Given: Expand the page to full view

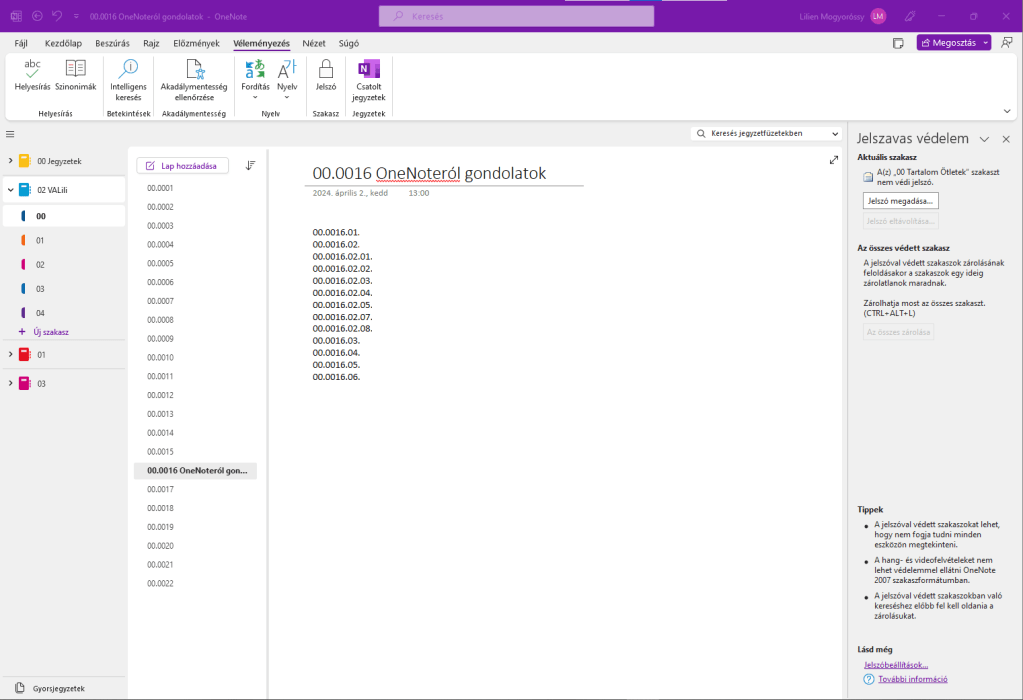Looking at the screenshot, I should (x=834, y=160).
